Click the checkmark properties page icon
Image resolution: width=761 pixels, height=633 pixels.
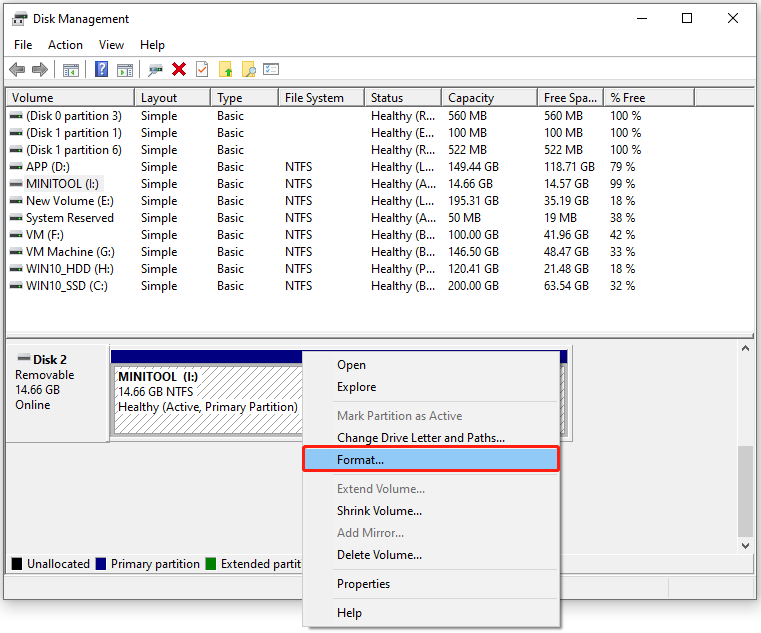[x=202, y=69]
